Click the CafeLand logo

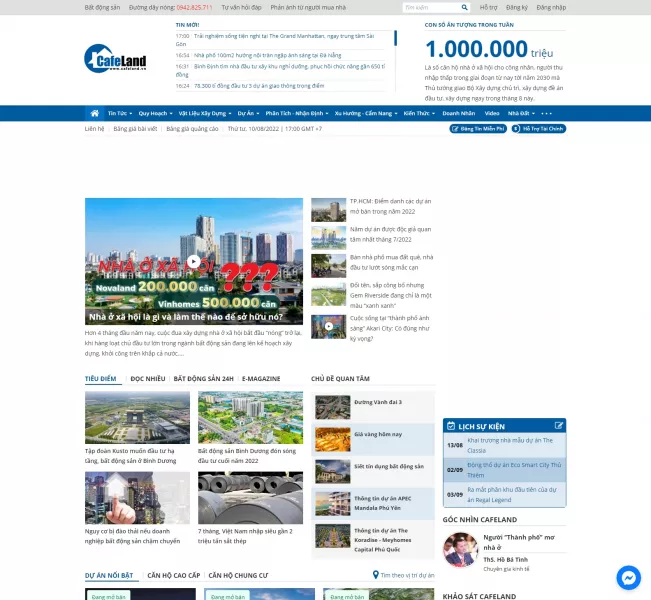point(115,59)
